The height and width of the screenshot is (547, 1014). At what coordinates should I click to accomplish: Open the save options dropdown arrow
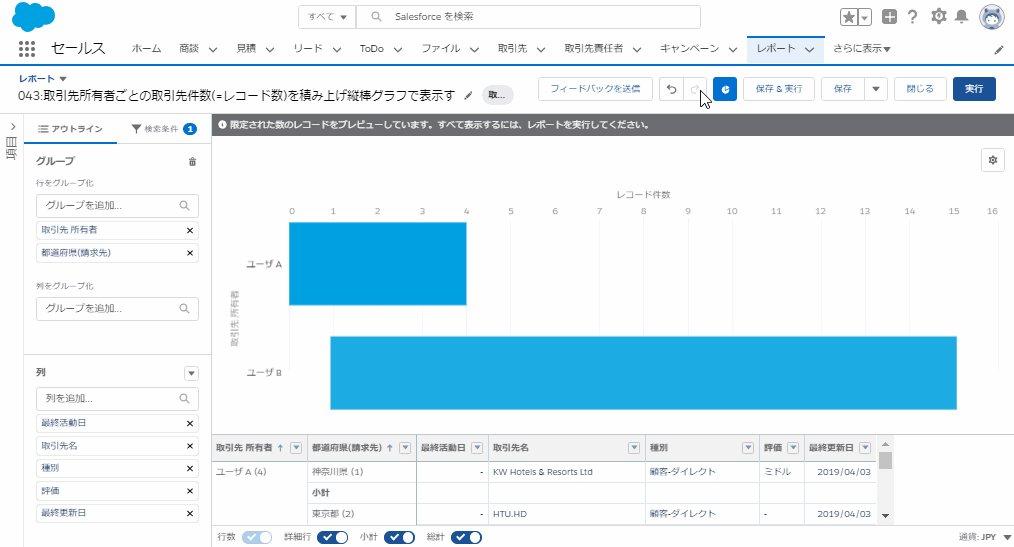[x=876, y=89]
